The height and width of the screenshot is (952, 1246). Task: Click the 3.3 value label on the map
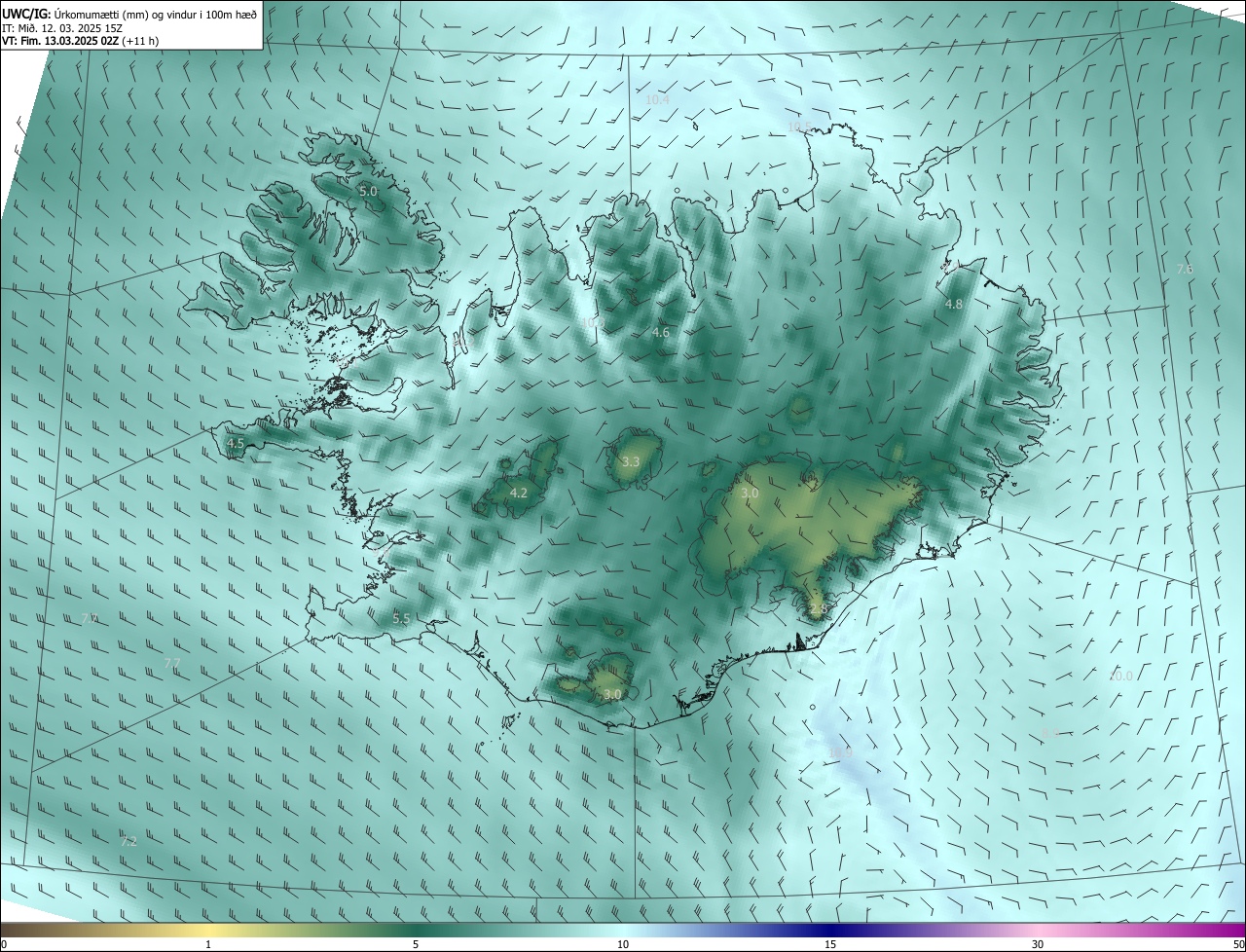631,461
